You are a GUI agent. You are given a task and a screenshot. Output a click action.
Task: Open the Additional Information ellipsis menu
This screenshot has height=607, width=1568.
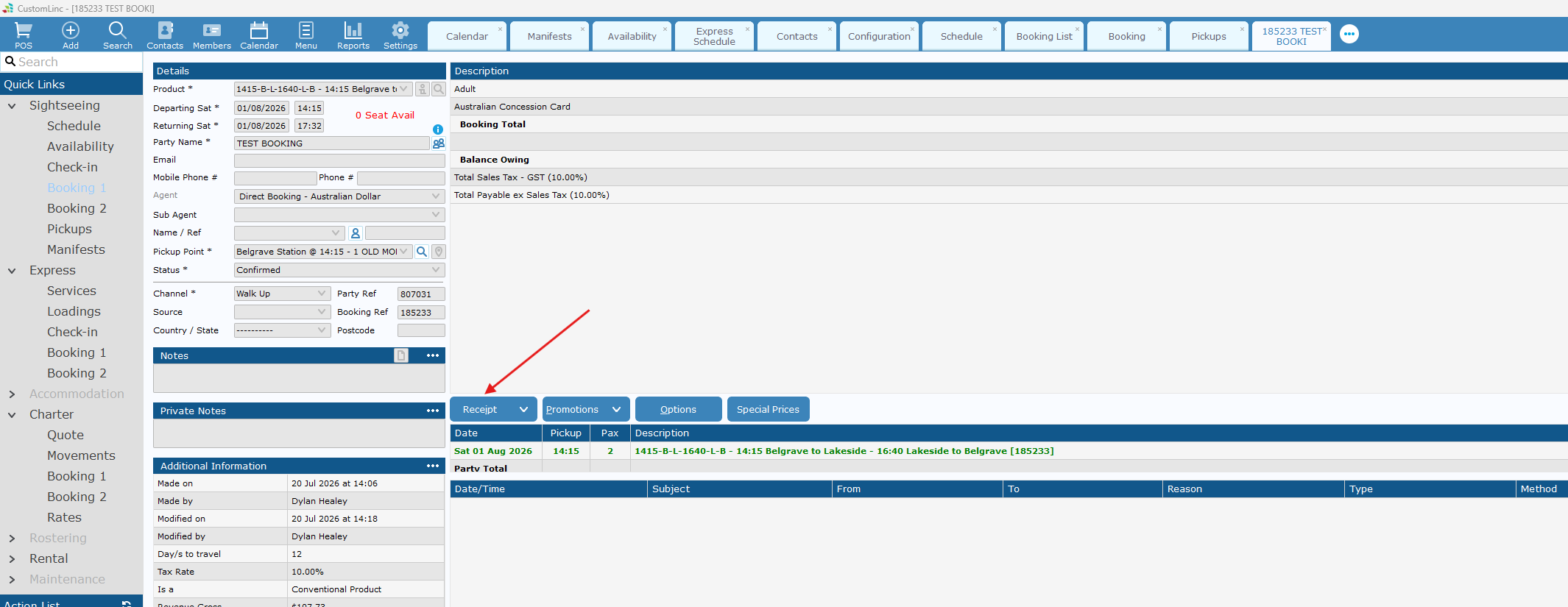[433, 466]
